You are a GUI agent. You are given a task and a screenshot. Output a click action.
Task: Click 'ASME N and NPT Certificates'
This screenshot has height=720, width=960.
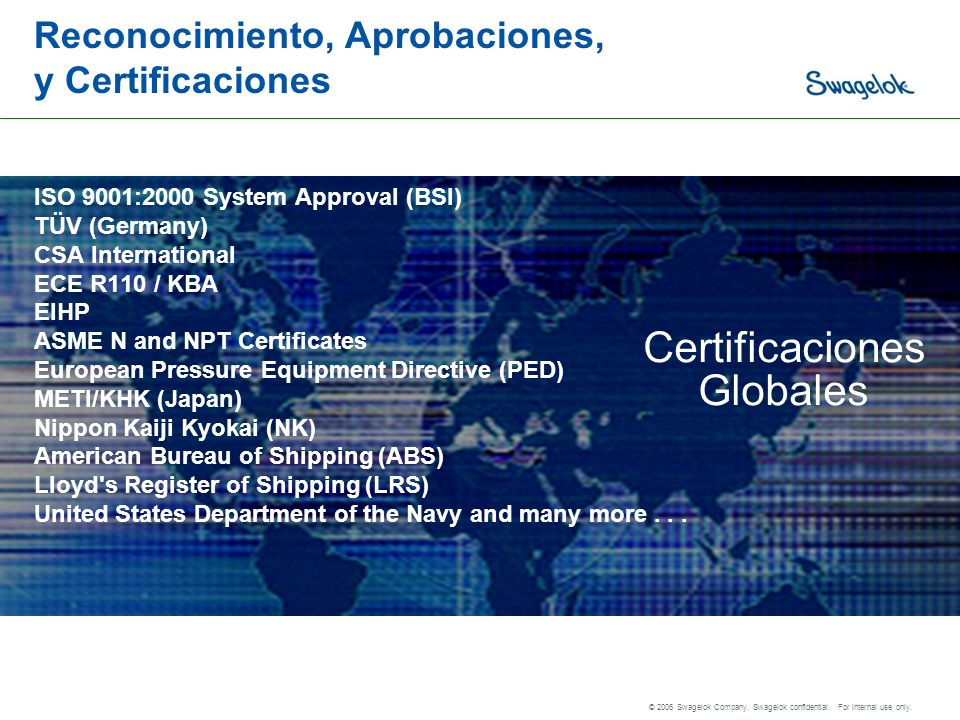tap(200, 341)
